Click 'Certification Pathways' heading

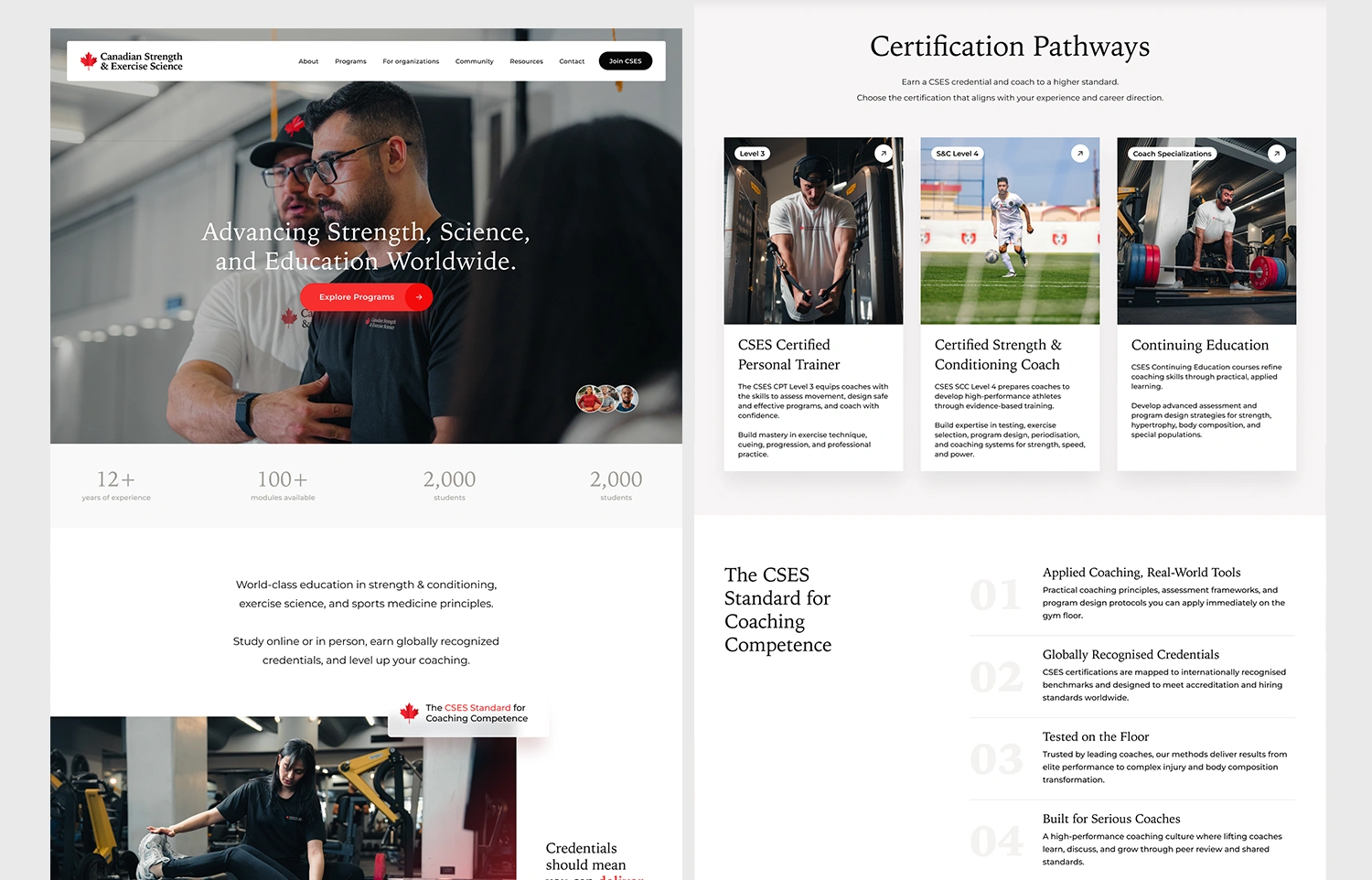point(1010,46)
